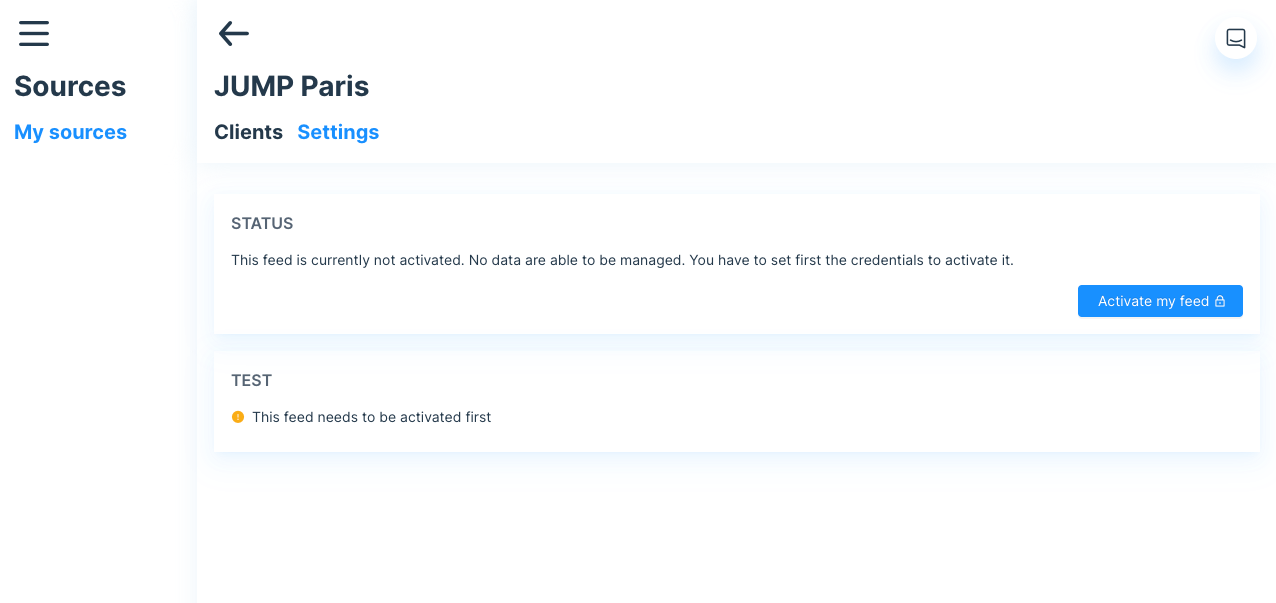Go back using the left arrow
The height and width of the screenshot is (603, 1276).
[x=233, y=33]
